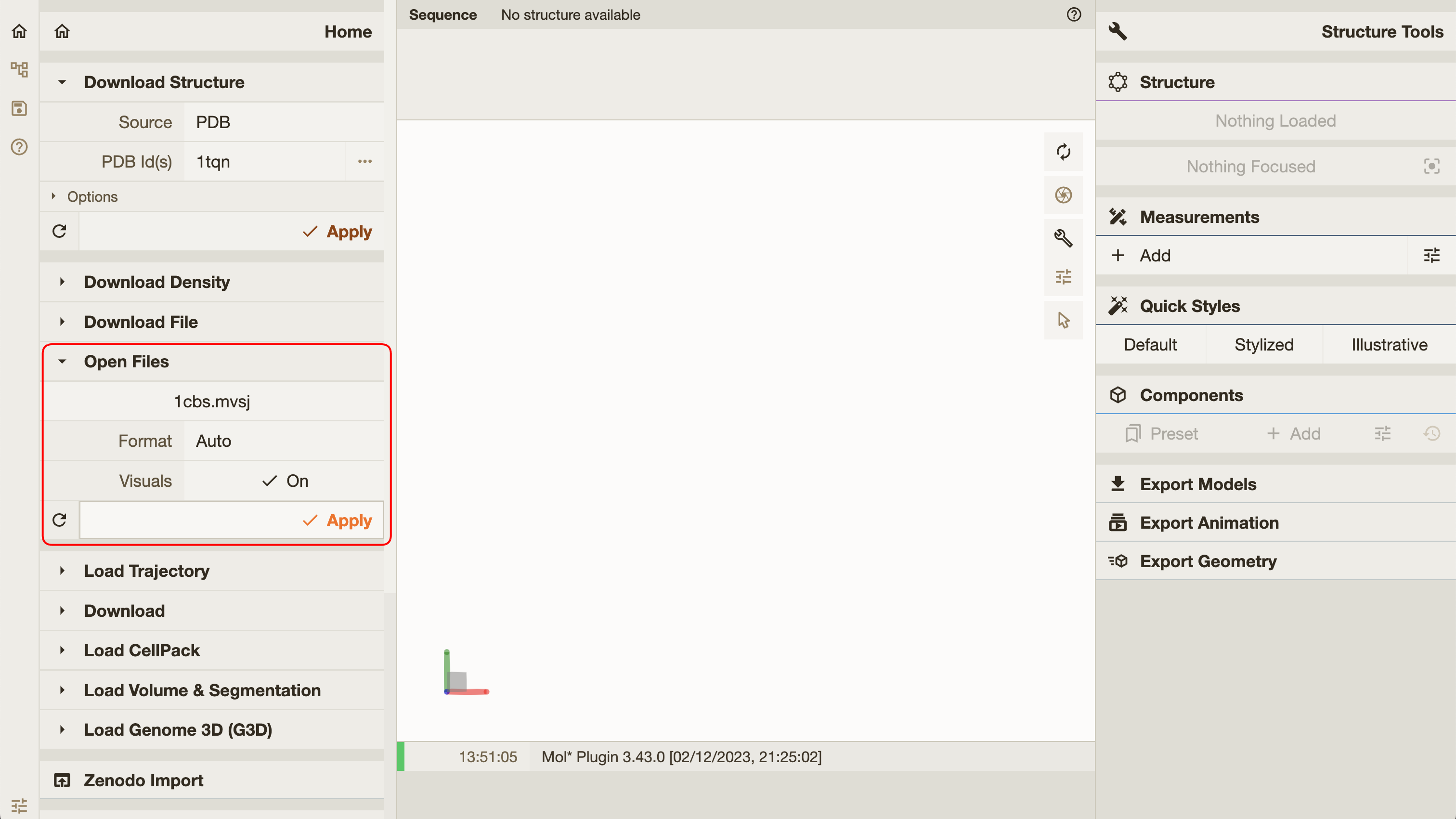The image size is (1456, 819).
Task: Expand the Options section under Download Structure
Action: 92,196
